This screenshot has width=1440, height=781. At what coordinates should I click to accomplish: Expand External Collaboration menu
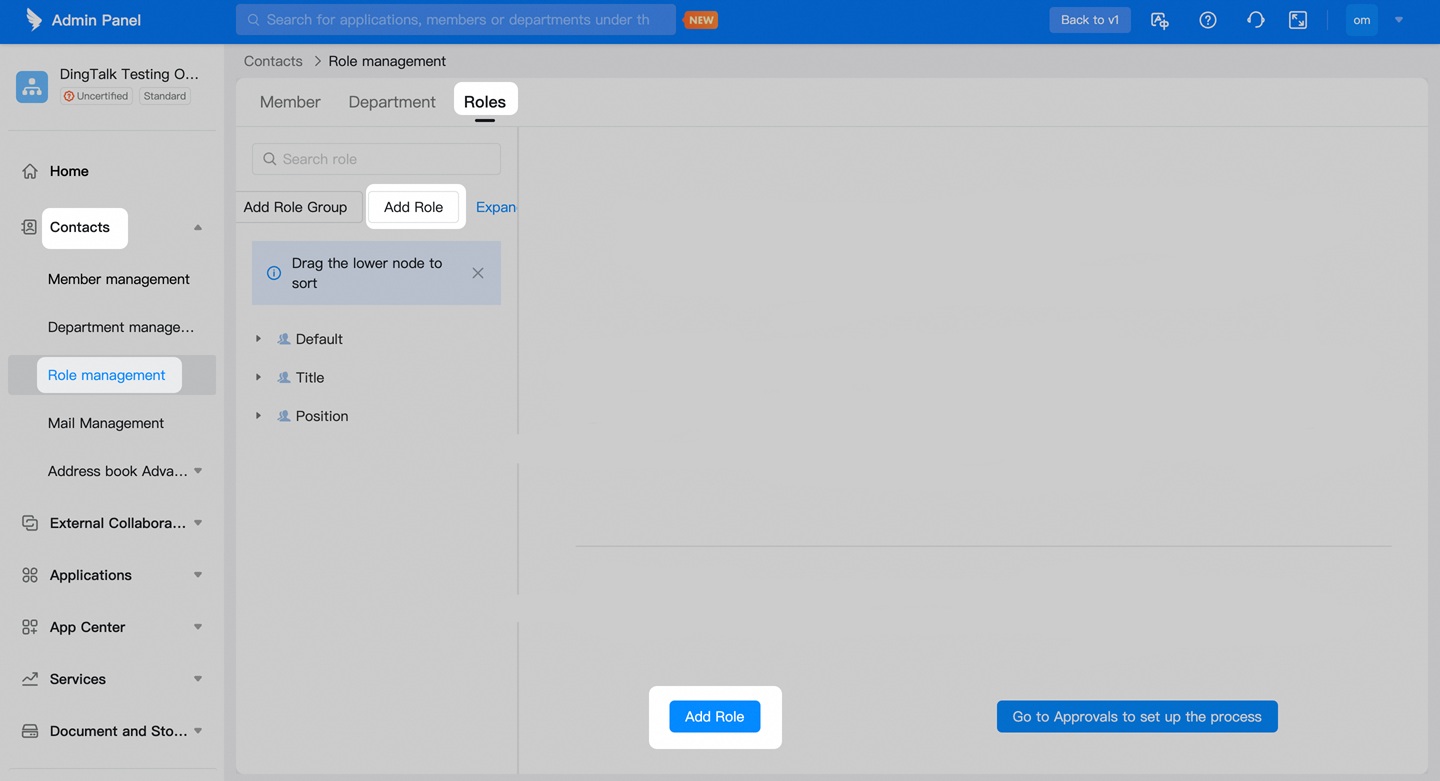(198, 523)
